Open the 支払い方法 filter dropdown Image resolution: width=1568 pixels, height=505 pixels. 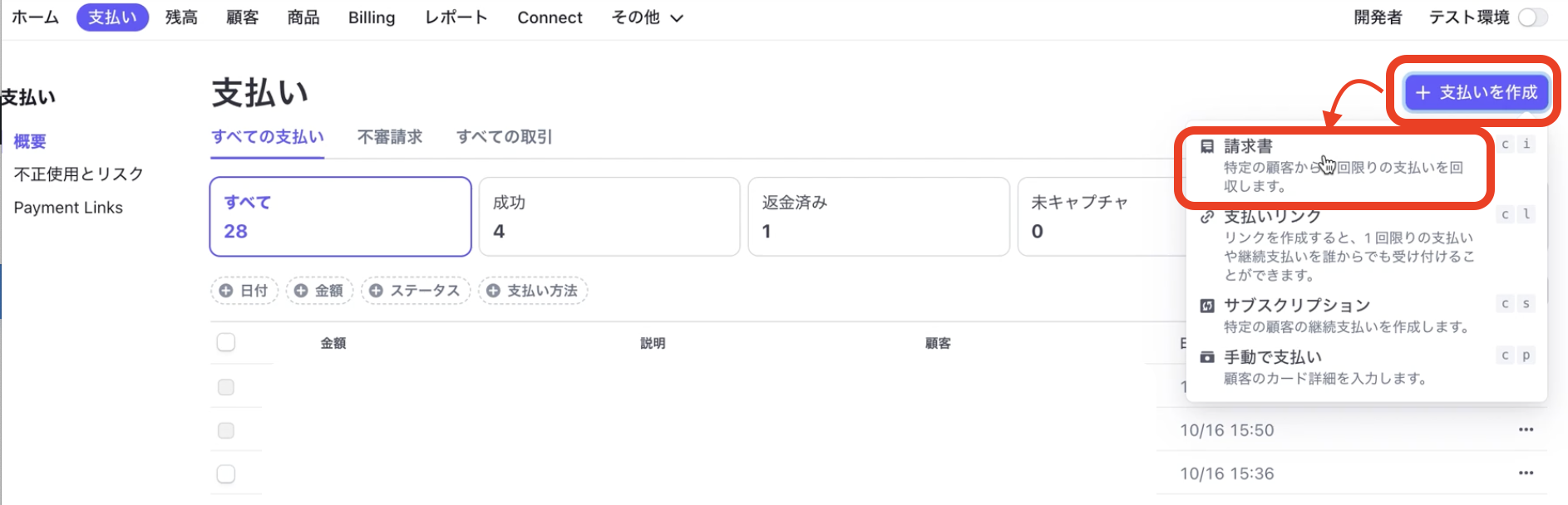pyautogui.click(x=533, y=291)
